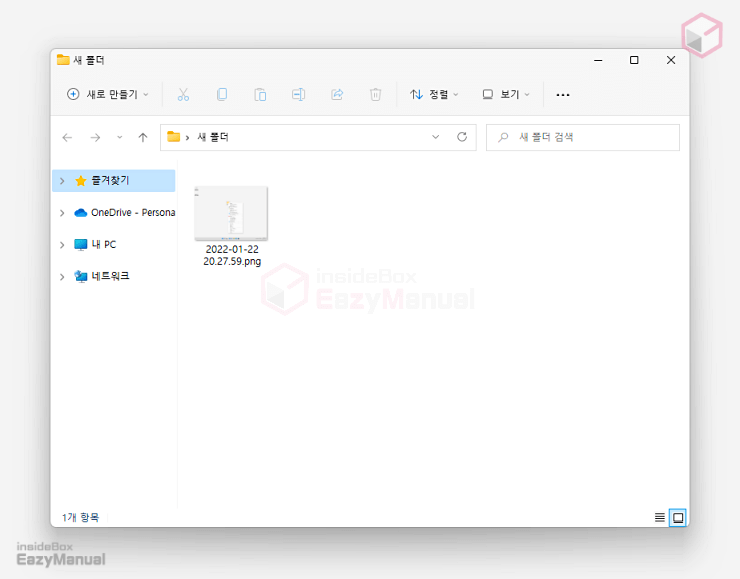Image resolution: width=740 pixels, height=579 pixels.
Task: Click the Share icon in toolbar
Action: tap(337, 94)
